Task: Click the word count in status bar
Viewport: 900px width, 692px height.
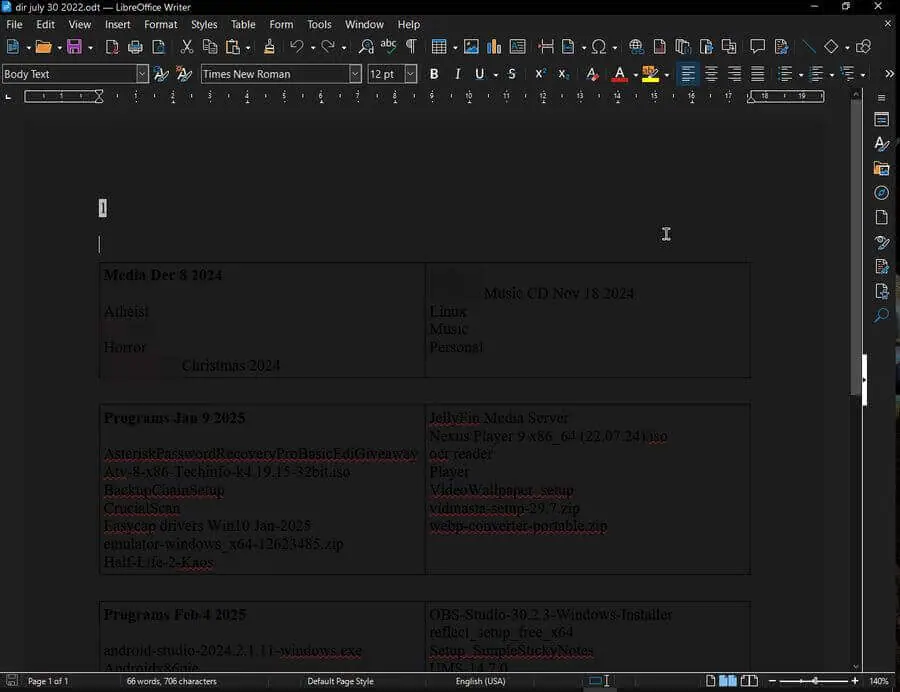Action: pos(172,681)
